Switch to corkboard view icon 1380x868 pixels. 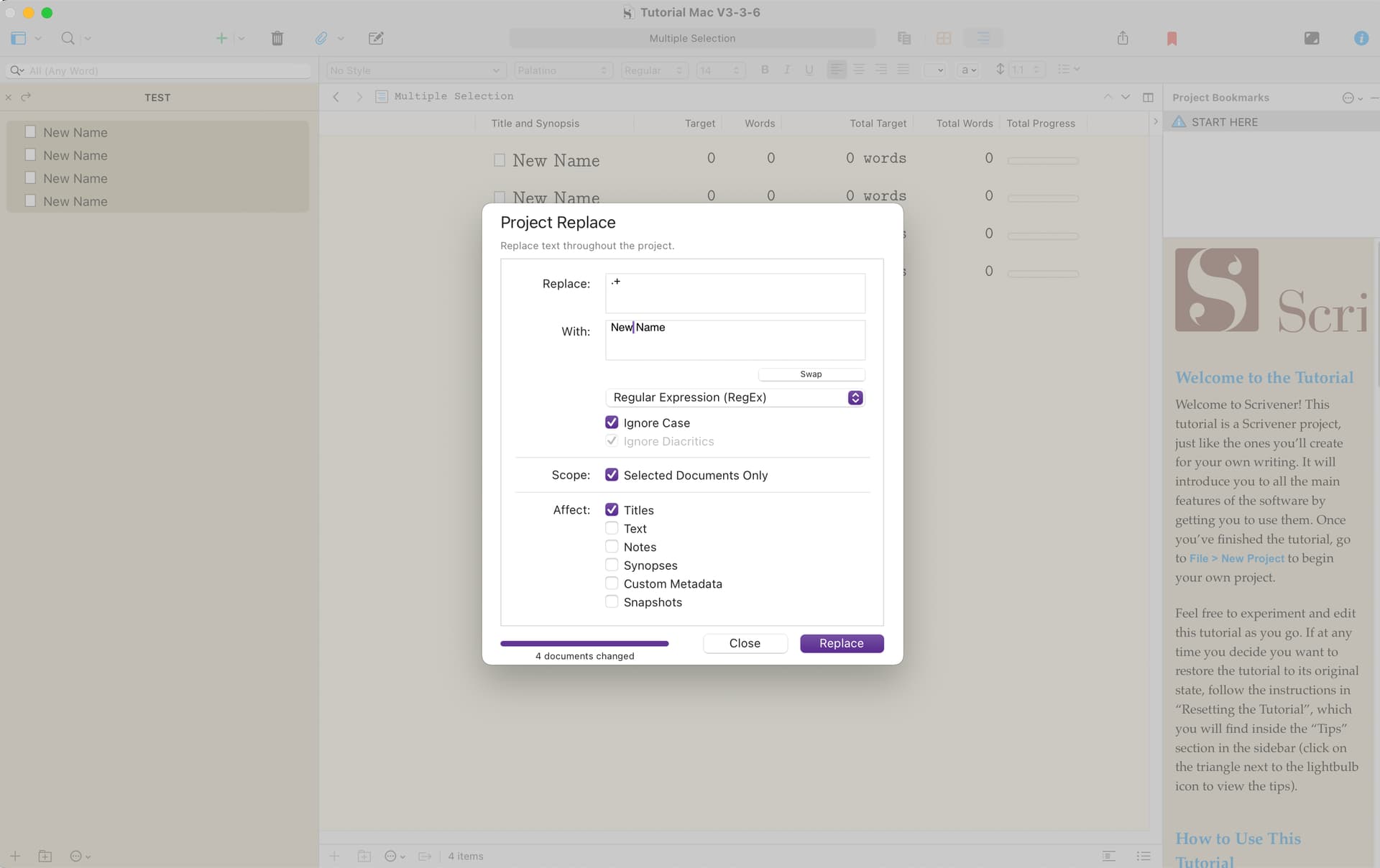pos(944,38)
